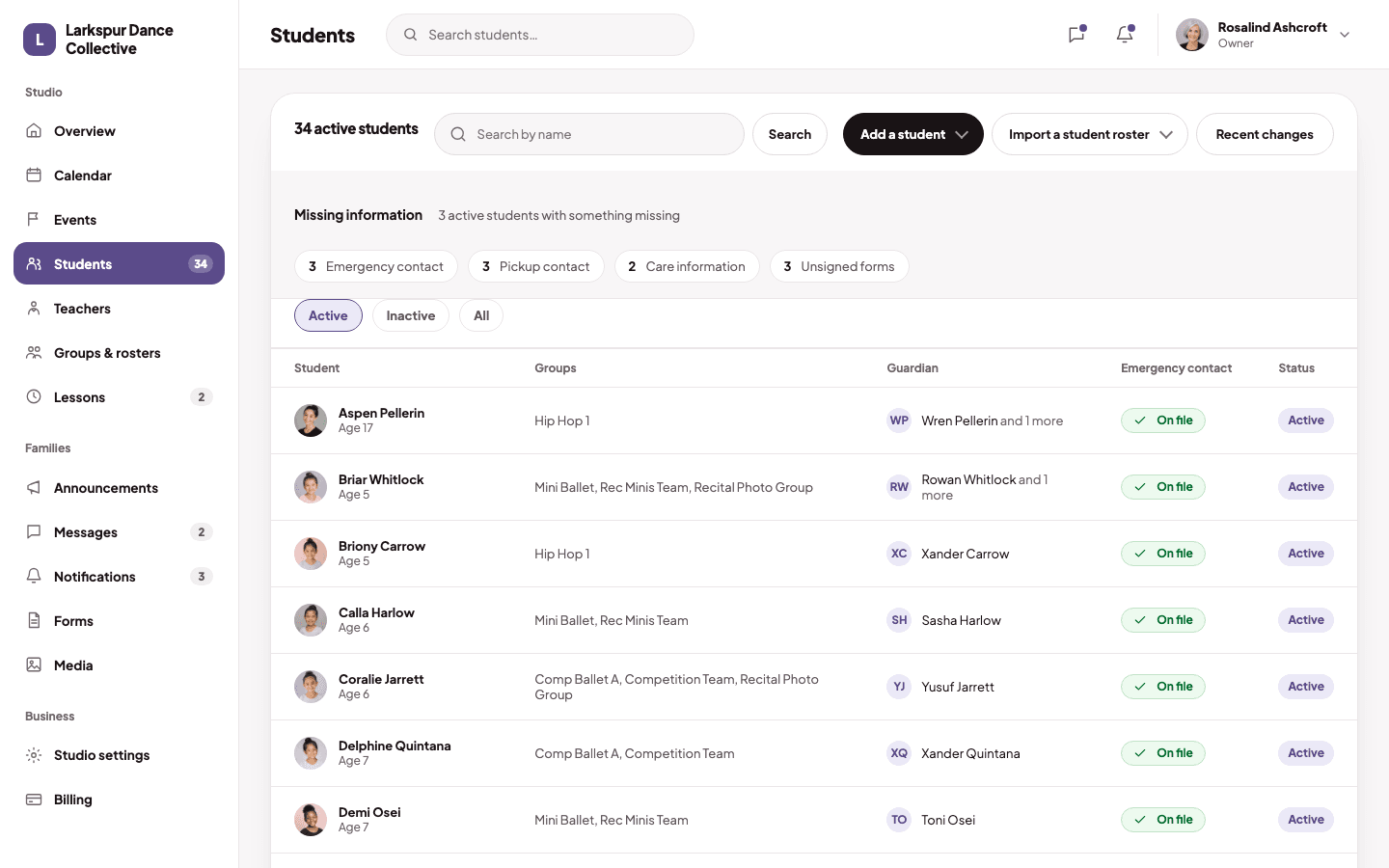Expand the Add a student dropdown
The image size is (1389, 868).
913,134
